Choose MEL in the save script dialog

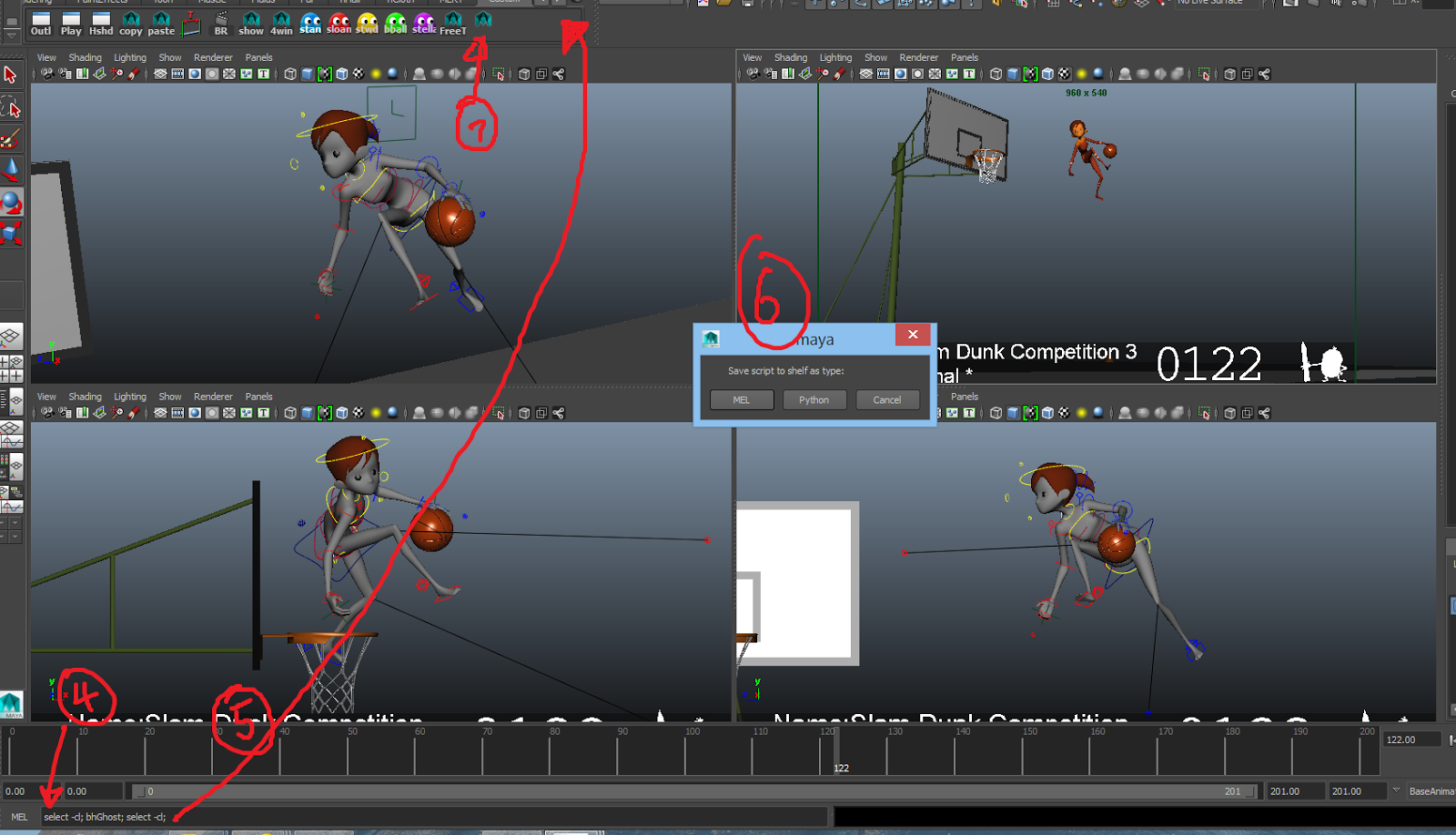tap(742, 400)
